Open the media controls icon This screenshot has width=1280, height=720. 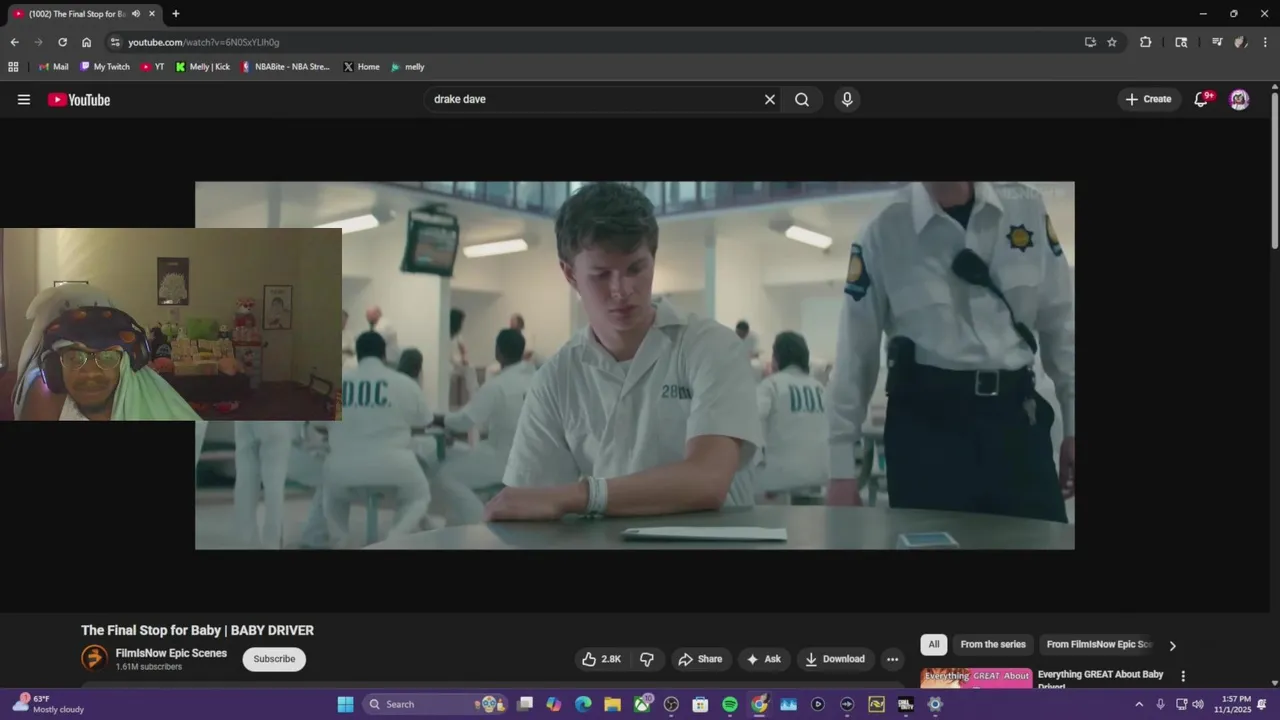(1216, 42)
